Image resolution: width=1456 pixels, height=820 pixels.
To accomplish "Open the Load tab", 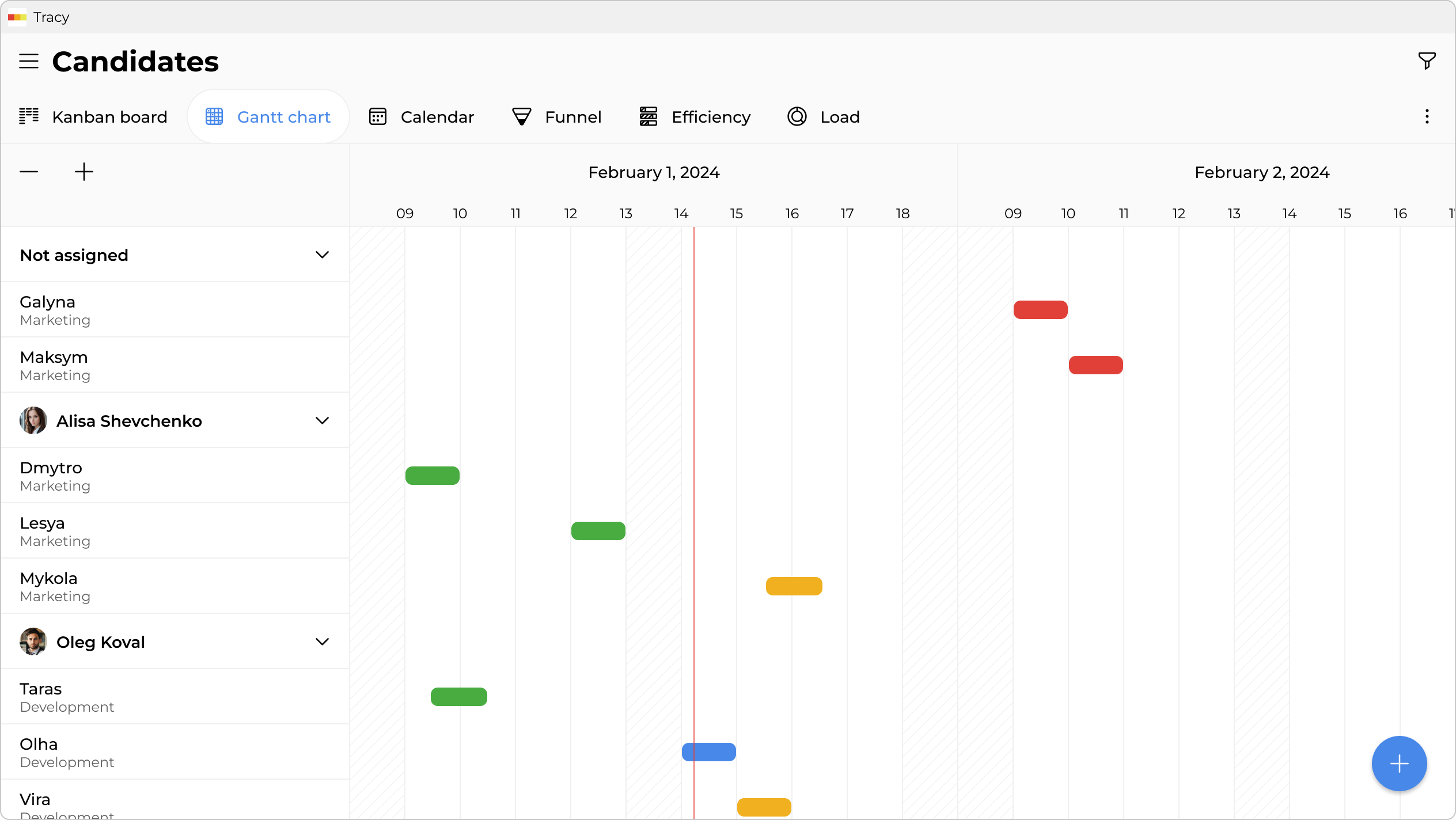I will point(824,117).
